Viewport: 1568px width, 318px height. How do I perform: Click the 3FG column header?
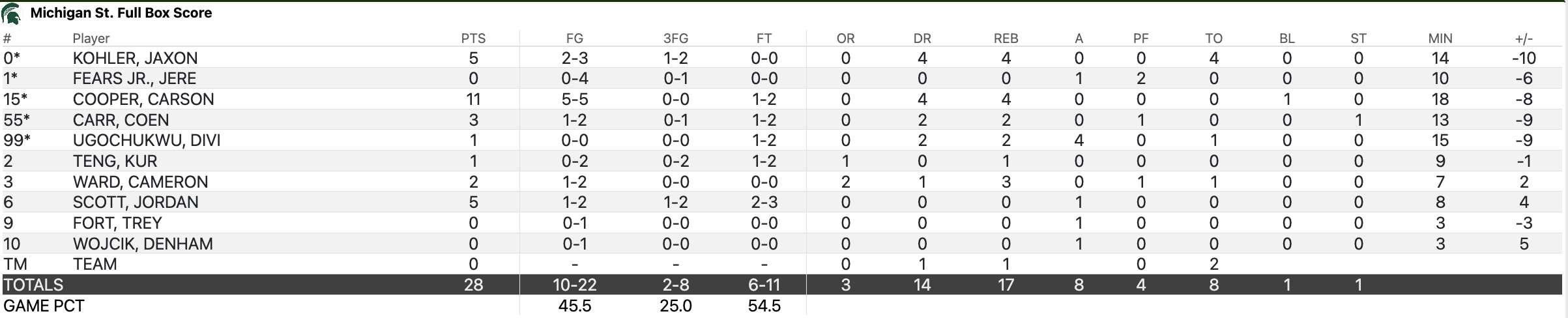(675, 38)
